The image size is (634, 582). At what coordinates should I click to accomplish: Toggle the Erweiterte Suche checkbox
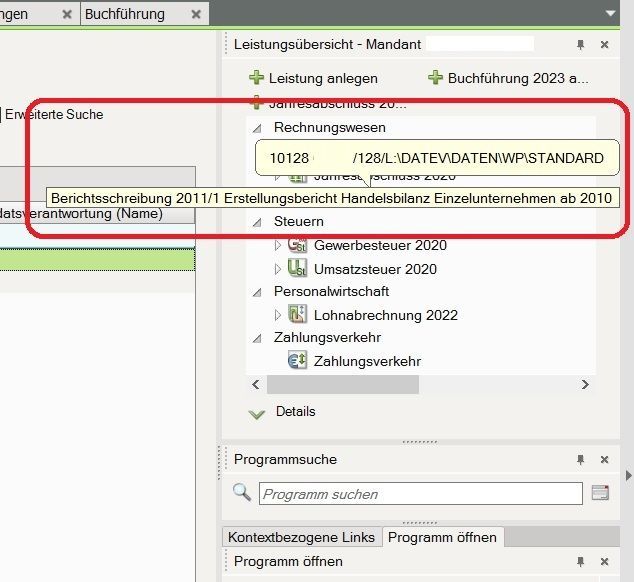[0, 115]
